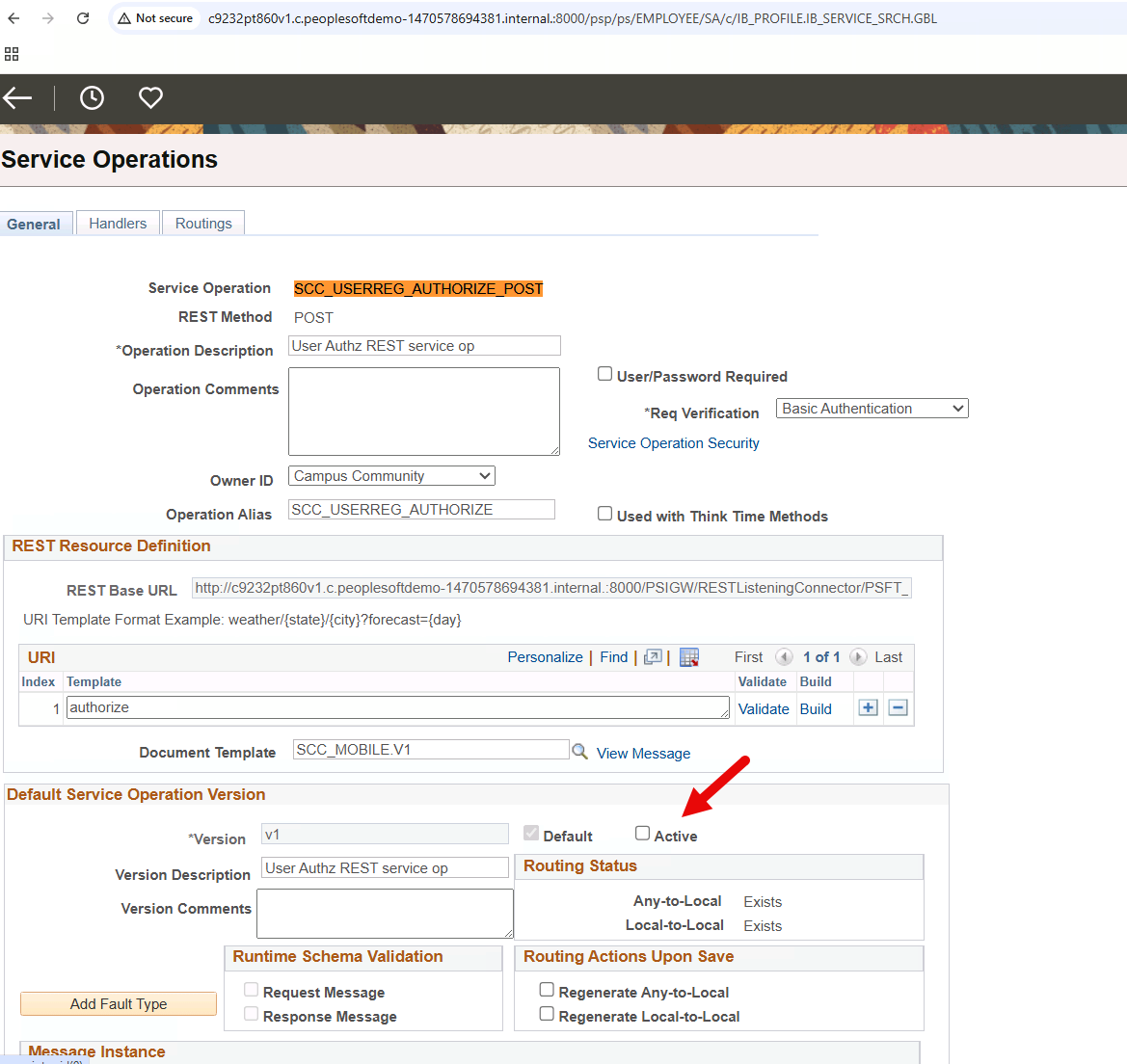Check User/Password Required
1127x1064 pixels.
604,374
